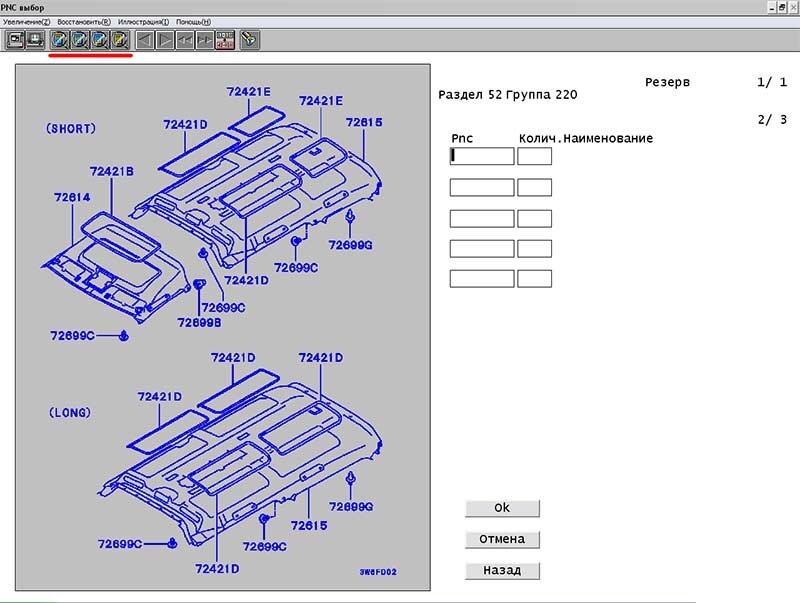The image size is (800, 603).
Task: Click the Pnc column header
Action: pyautogui.click(x=462, y=138)
